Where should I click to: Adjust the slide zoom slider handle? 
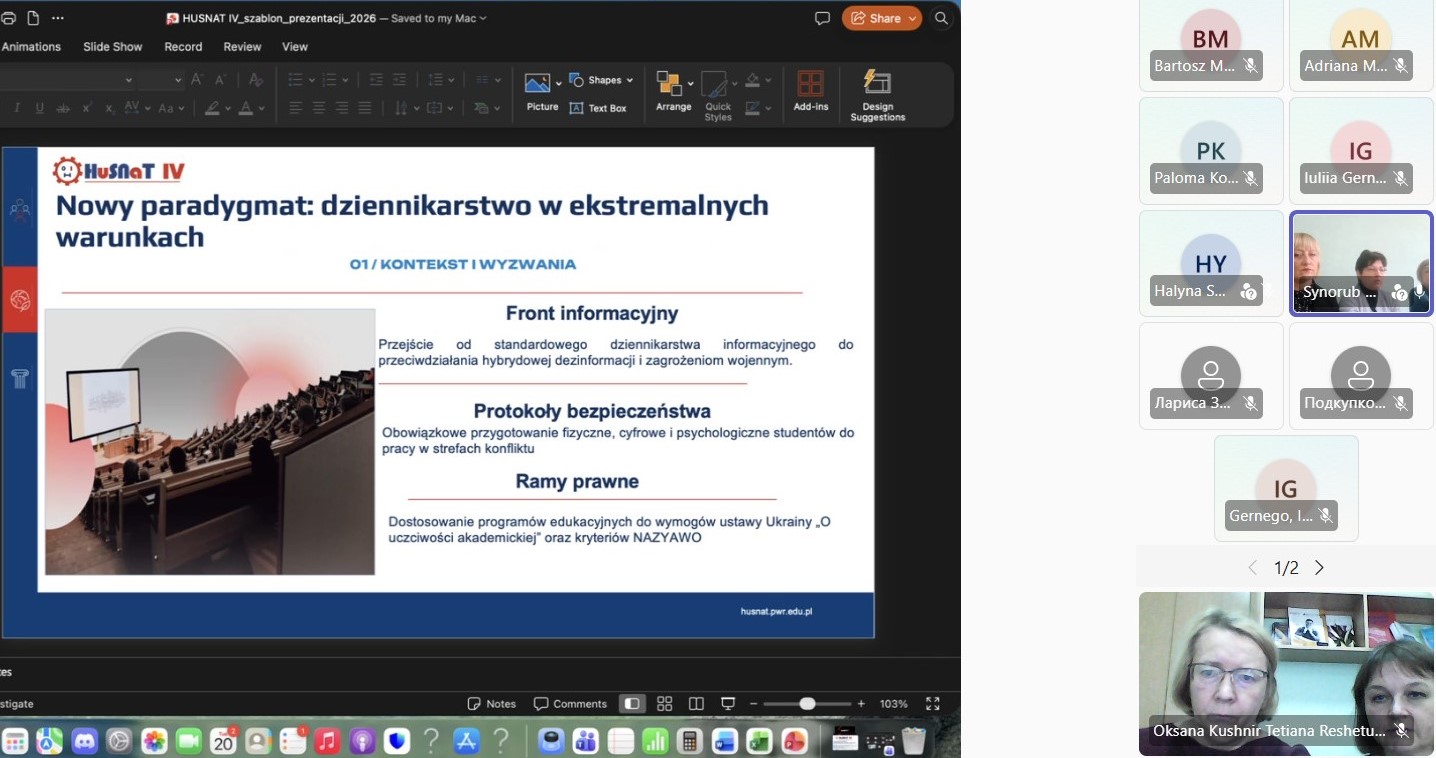[x=807, y=704]
